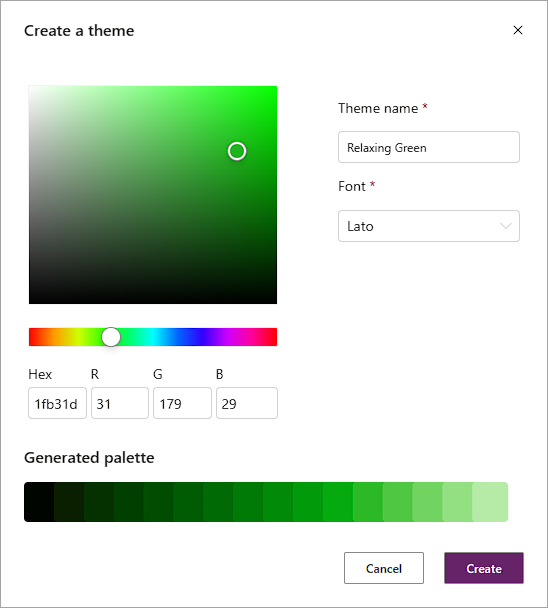Image resolution: width=548 pixels, height=608 pixels.
Task: Click the R value field
Action: click(120, 403)
